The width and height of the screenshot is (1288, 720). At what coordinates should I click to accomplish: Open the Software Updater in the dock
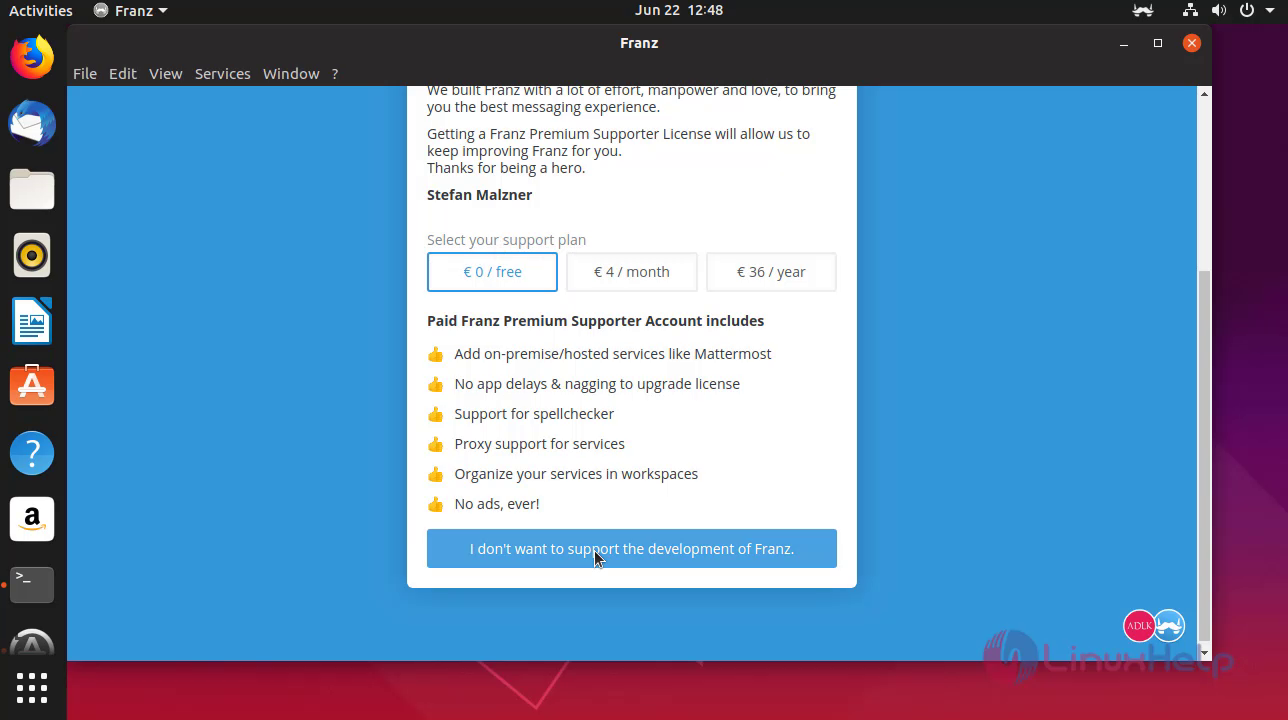click(x=32, y=643)
